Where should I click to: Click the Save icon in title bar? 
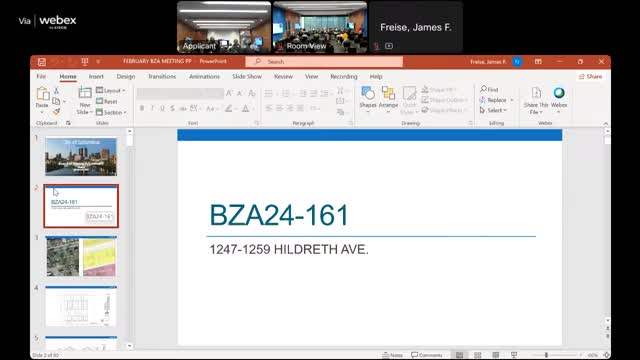42,62
